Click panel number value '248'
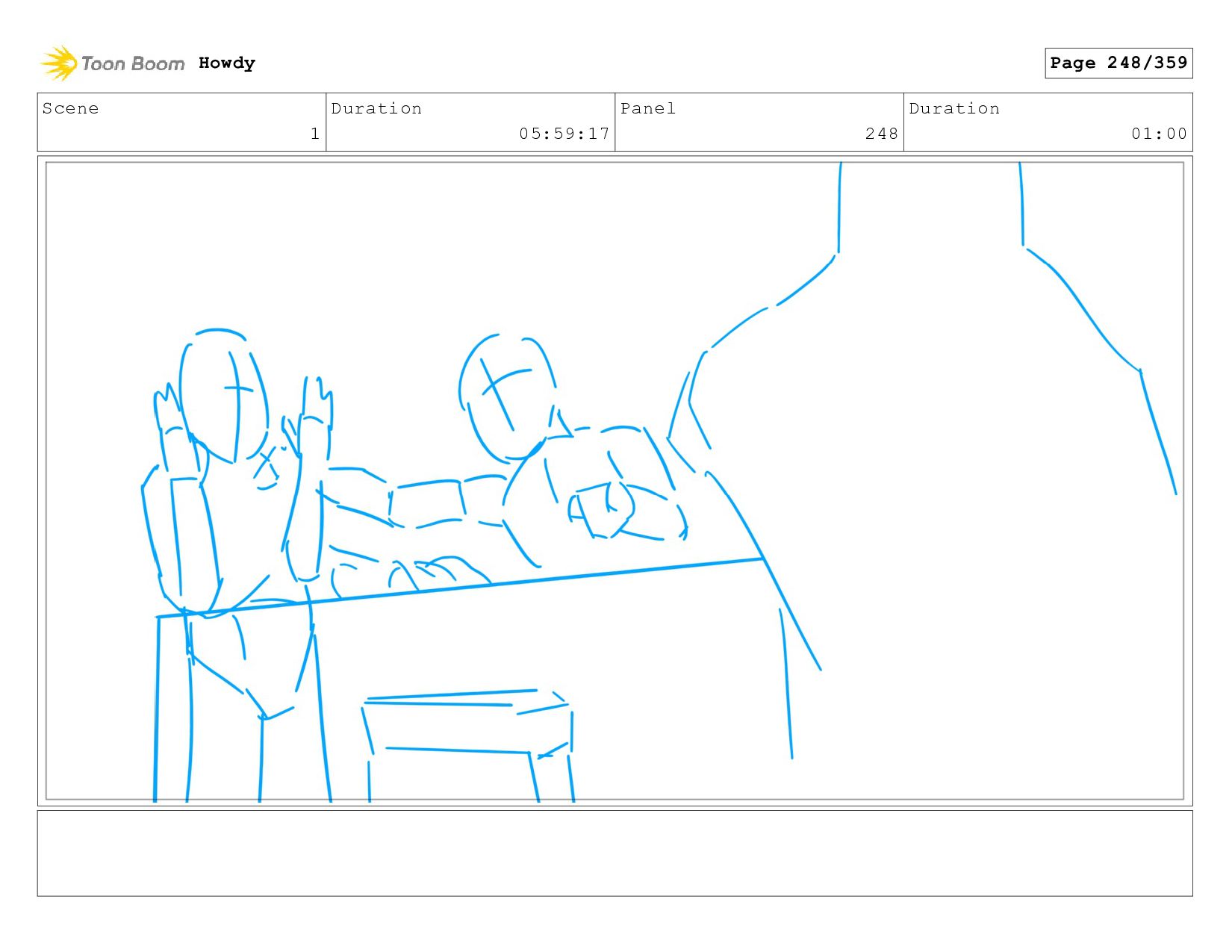 [x=882, y=134]
